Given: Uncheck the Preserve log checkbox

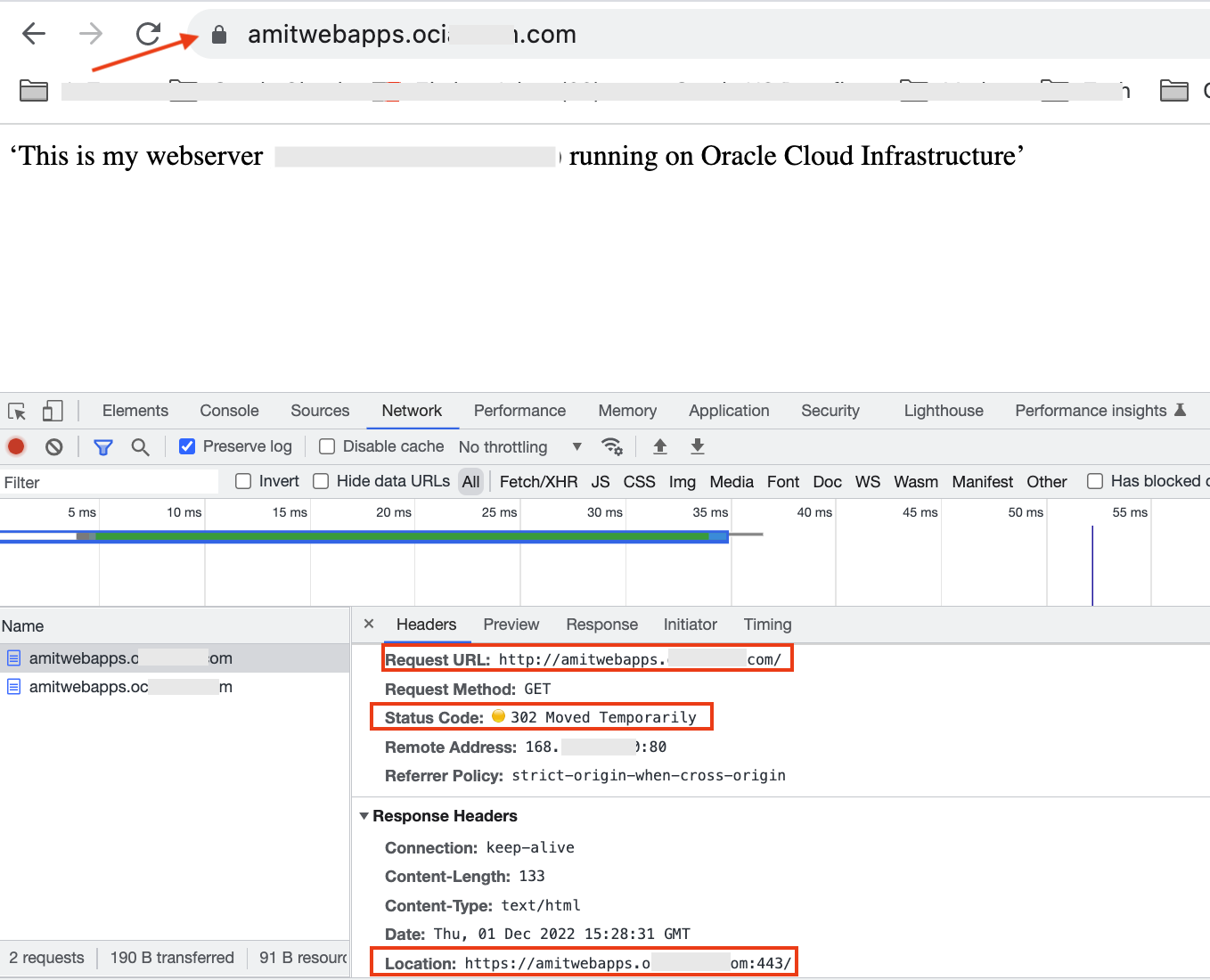Looking at the screenshot, I should pyautogui.click(x=187, y=445).
